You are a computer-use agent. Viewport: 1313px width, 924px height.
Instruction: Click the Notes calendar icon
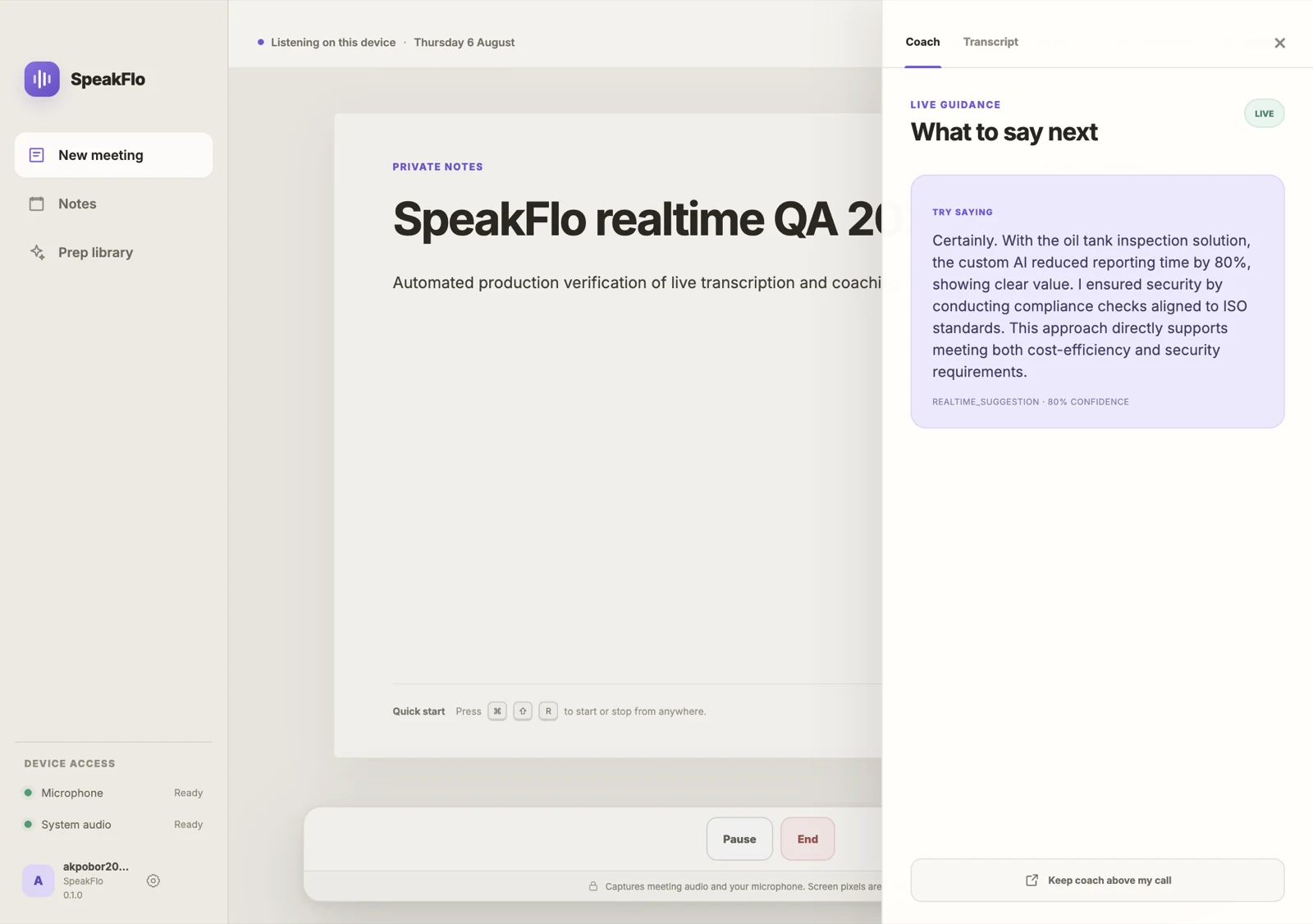[x=37, y=204]
